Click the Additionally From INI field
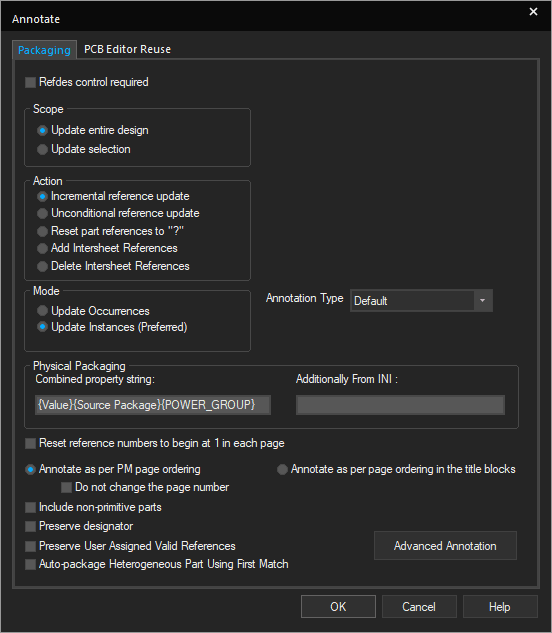 click(400, 405)
